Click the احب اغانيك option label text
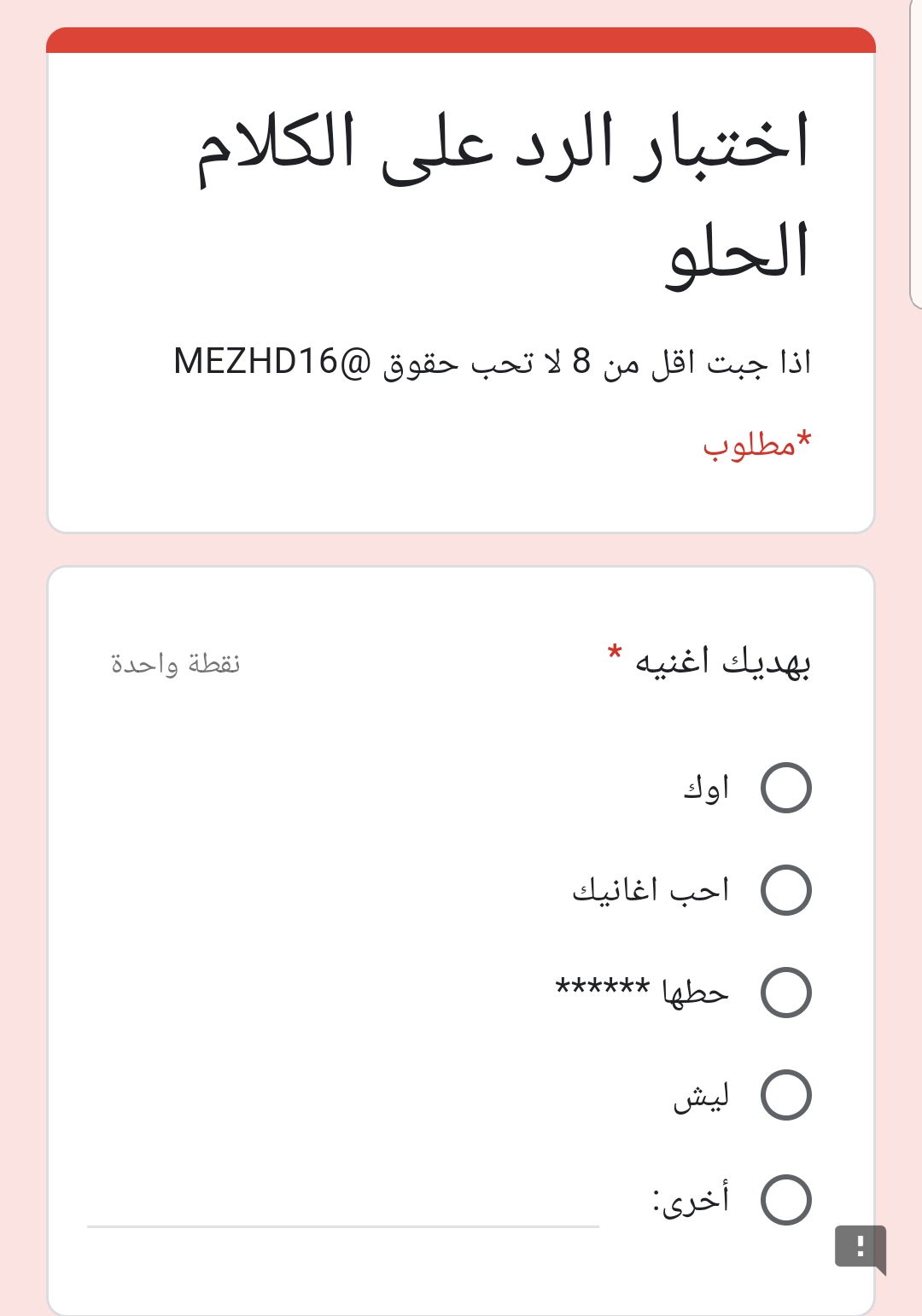The image size is (922, 1316). pyautogui.click(x=651, y=890)
